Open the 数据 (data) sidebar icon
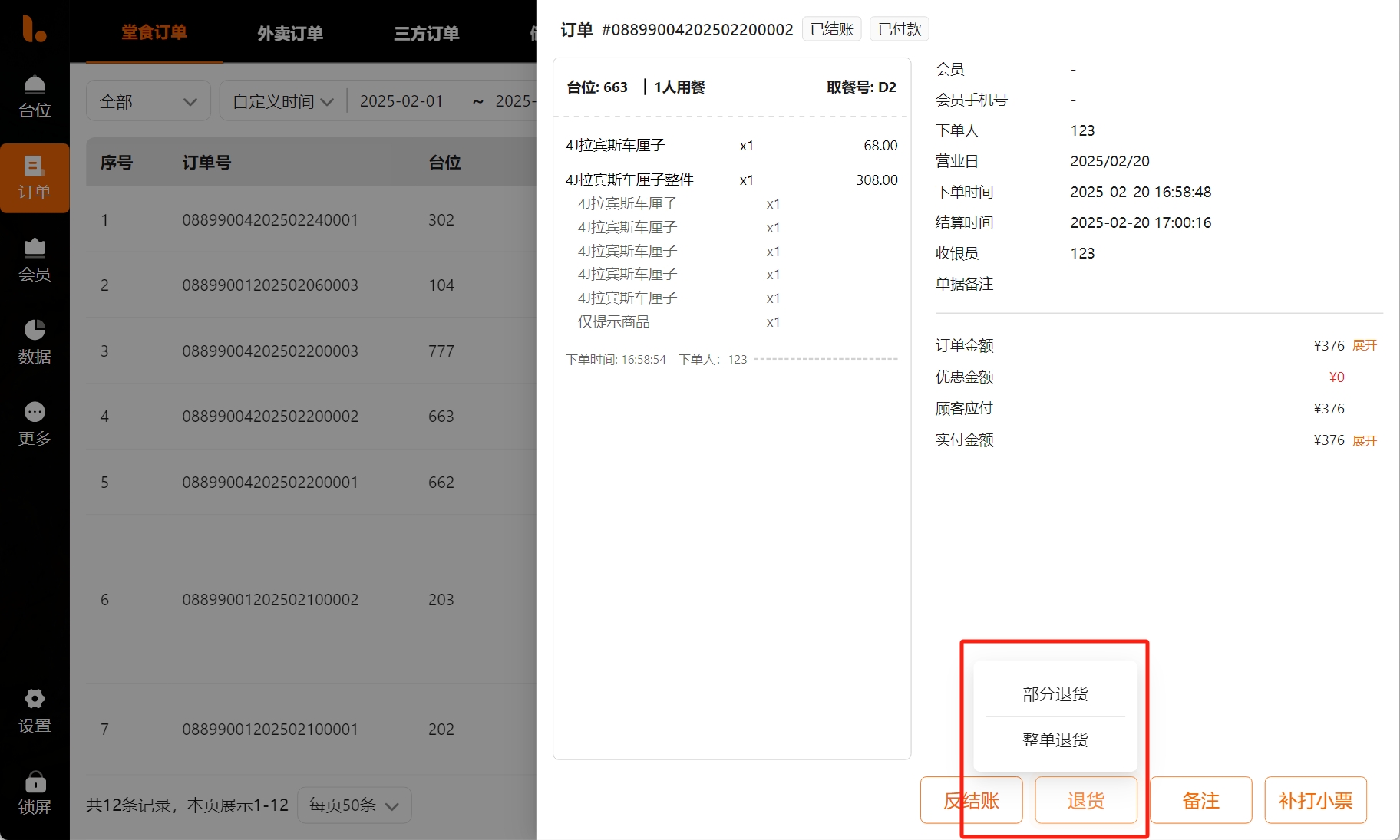Screen dimensions: 1400x840 (x=35, y=343)
